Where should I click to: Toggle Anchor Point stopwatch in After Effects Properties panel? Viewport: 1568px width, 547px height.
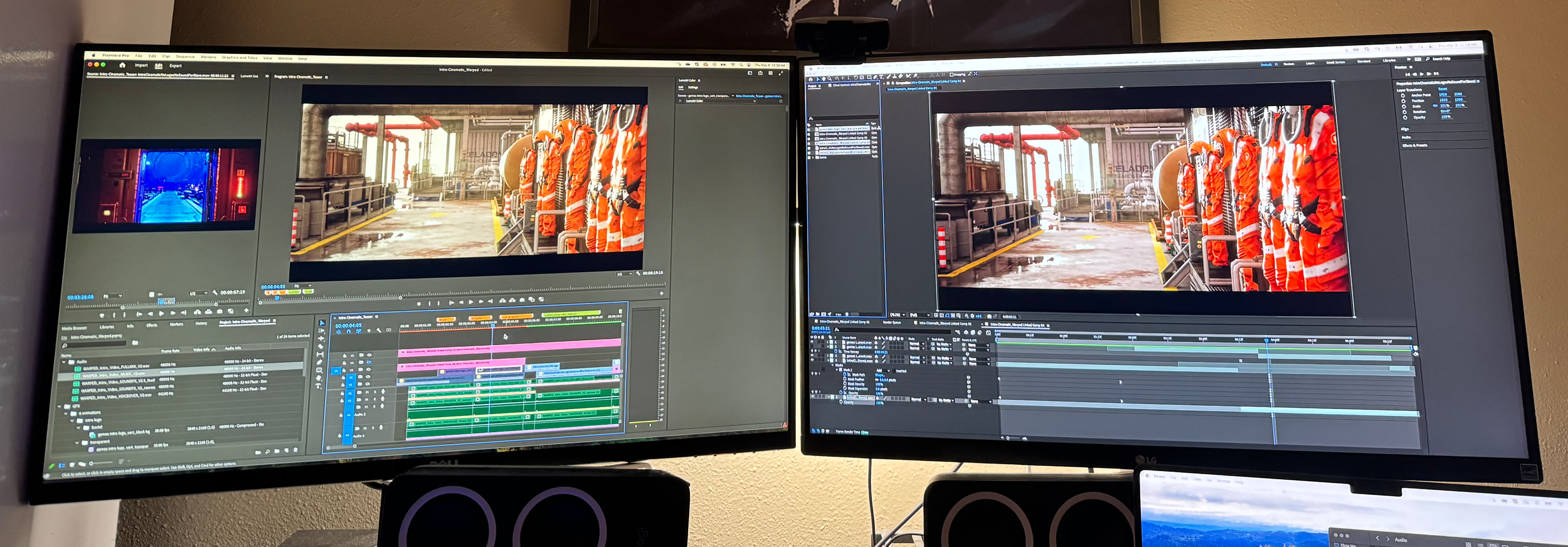(x=1403, y=95)
